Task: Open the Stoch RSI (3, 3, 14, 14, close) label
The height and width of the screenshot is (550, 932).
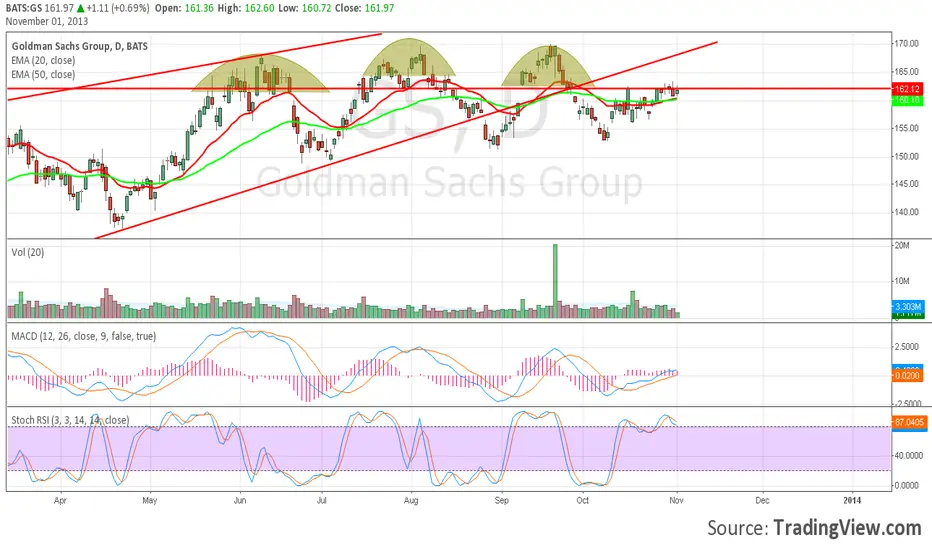Action: coord(70,420)
